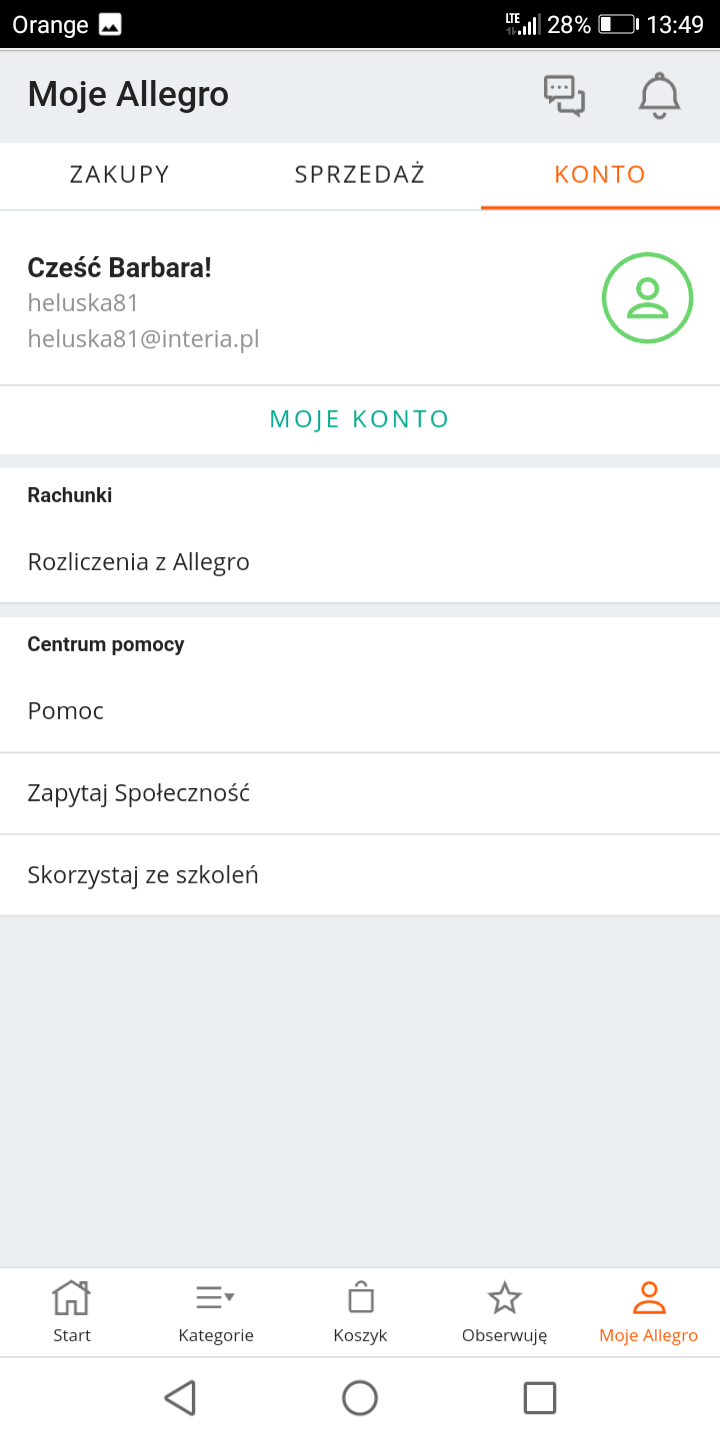Tap the Android home circle button
Screen dimensions: 720x1440
360,1397
